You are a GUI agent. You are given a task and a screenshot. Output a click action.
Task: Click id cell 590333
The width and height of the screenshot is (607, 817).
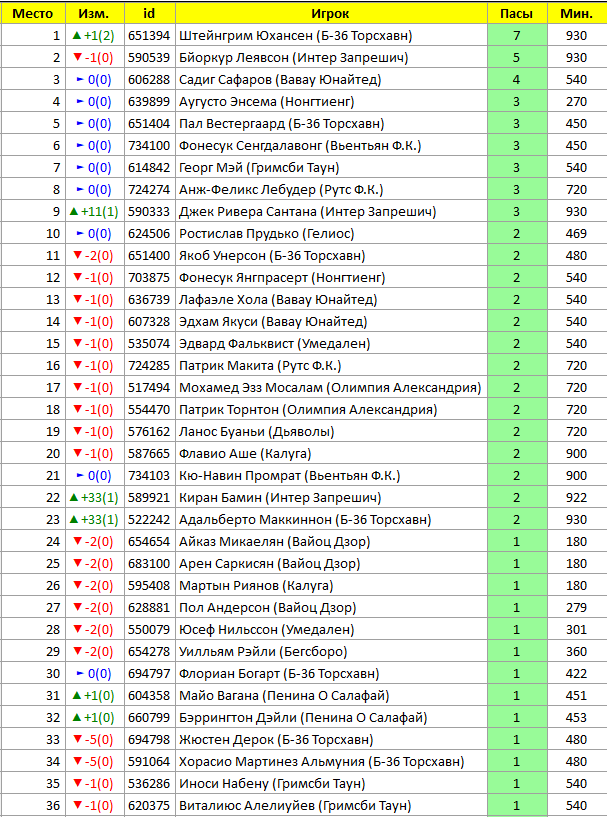[150, 212]
